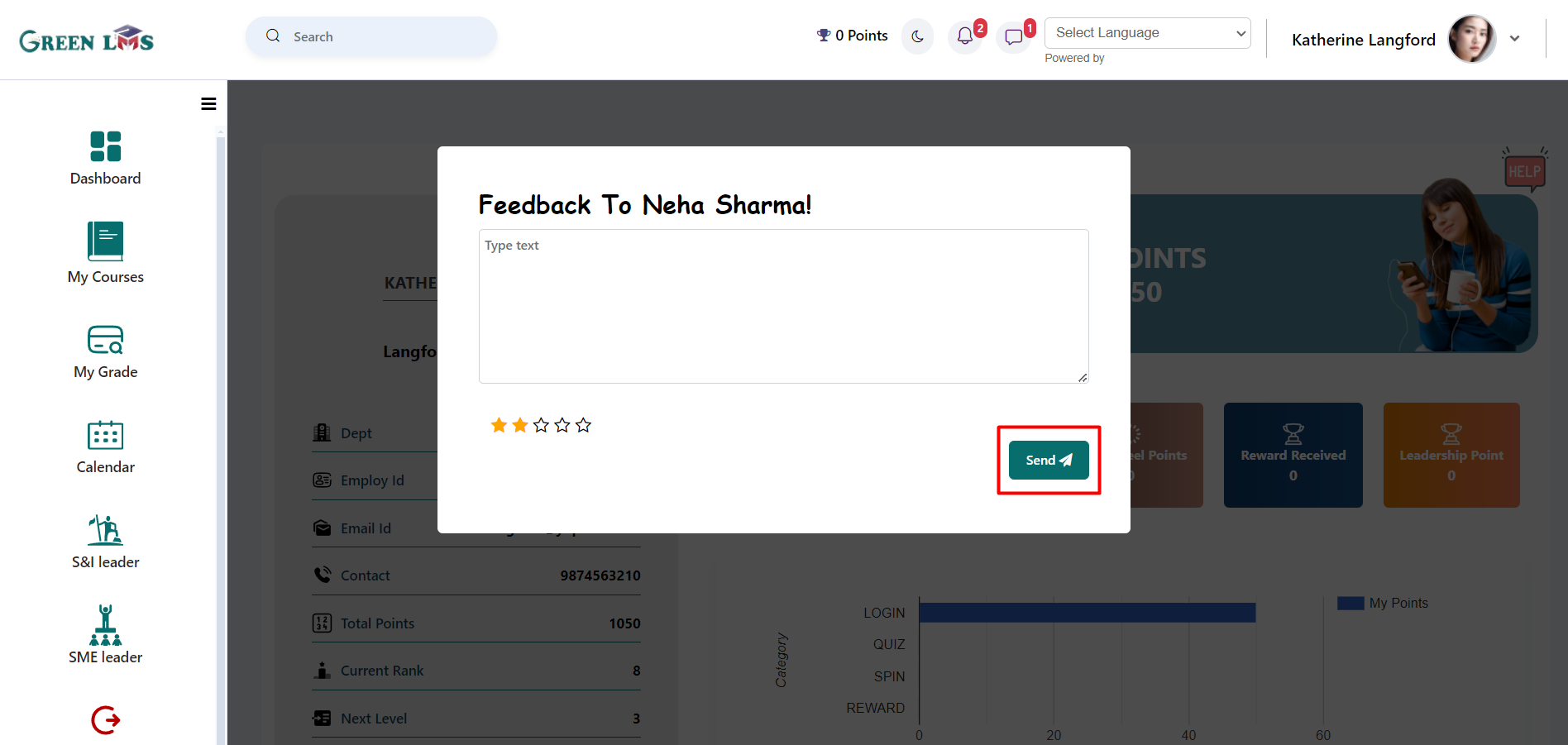Click the HELP speech bubble icon
Screen dimensions: 1568x745
coord(1524,170)
